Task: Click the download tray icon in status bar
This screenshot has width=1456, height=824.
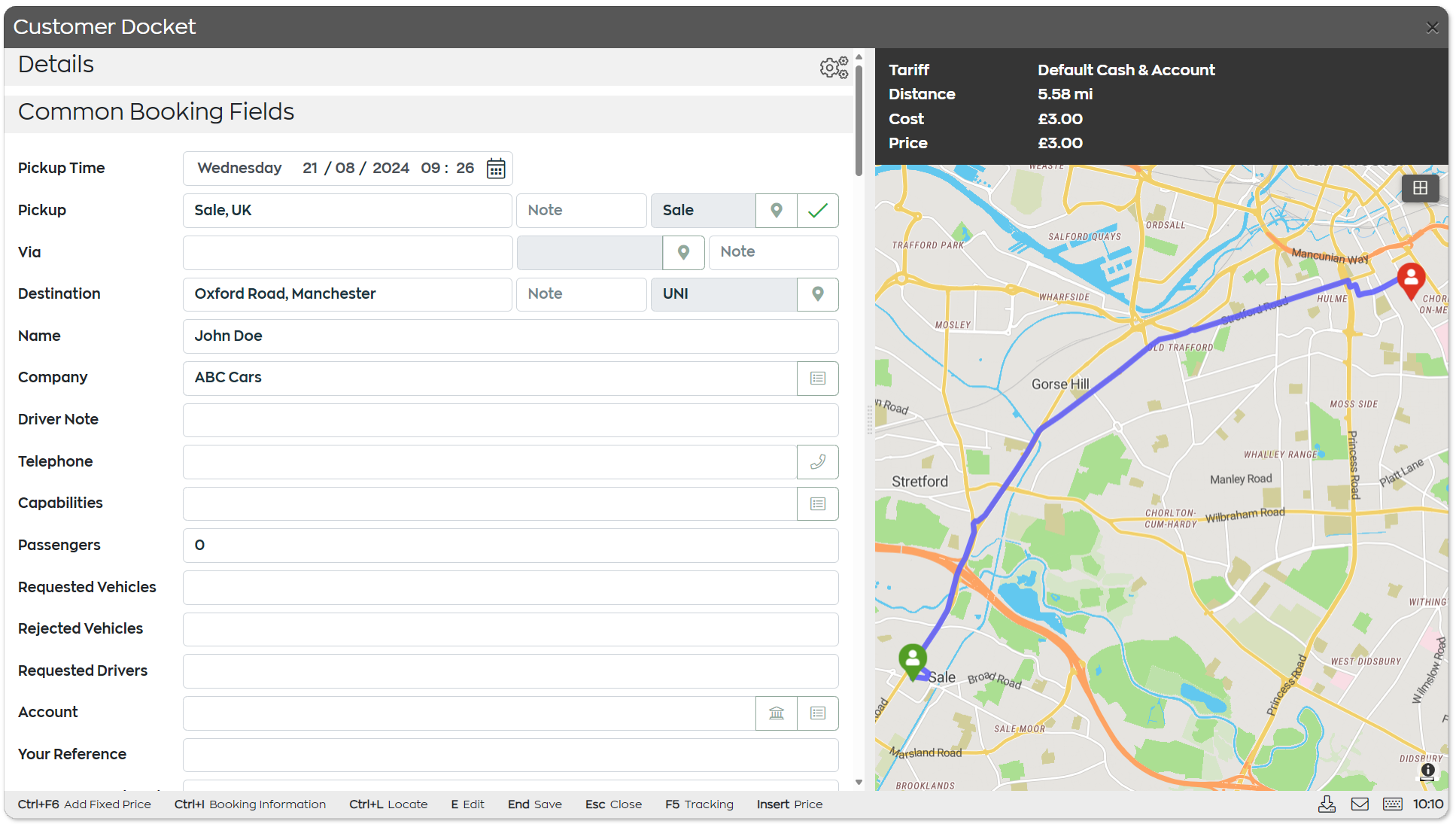Action: (x=1327, y=804)
